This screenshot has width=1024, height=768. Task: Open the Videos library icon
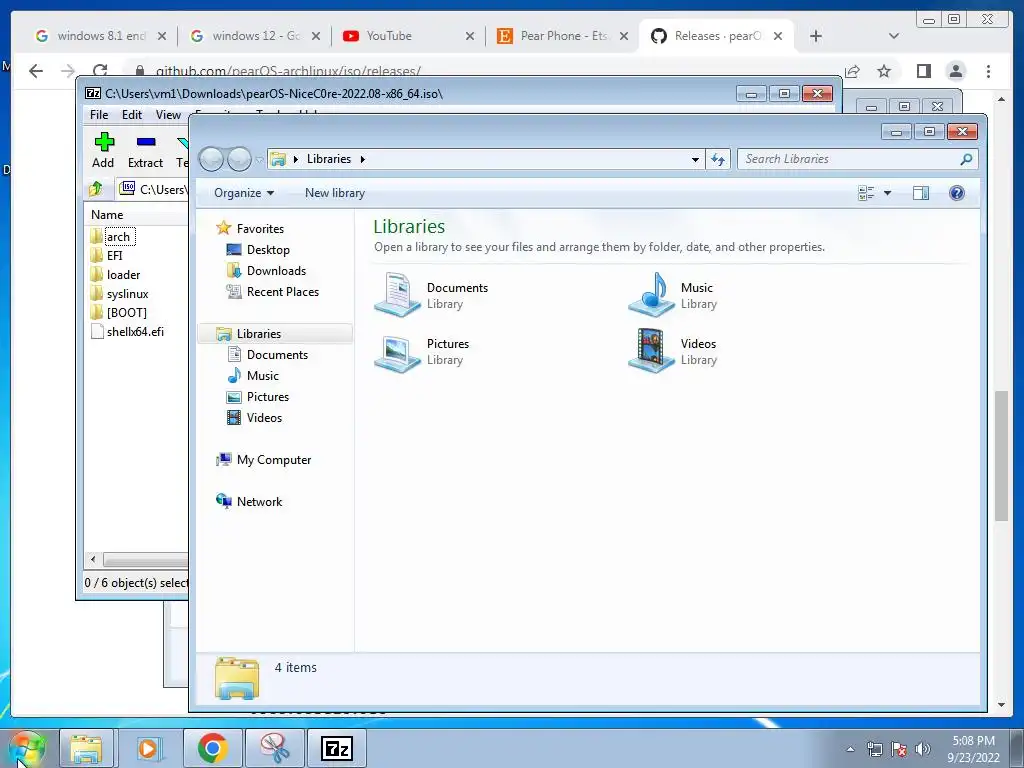click(650, 351)
